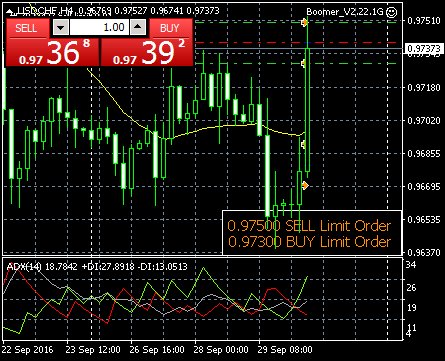
Task: Click the order marker on the green dashed line near 0.97300
Action: 303,63
